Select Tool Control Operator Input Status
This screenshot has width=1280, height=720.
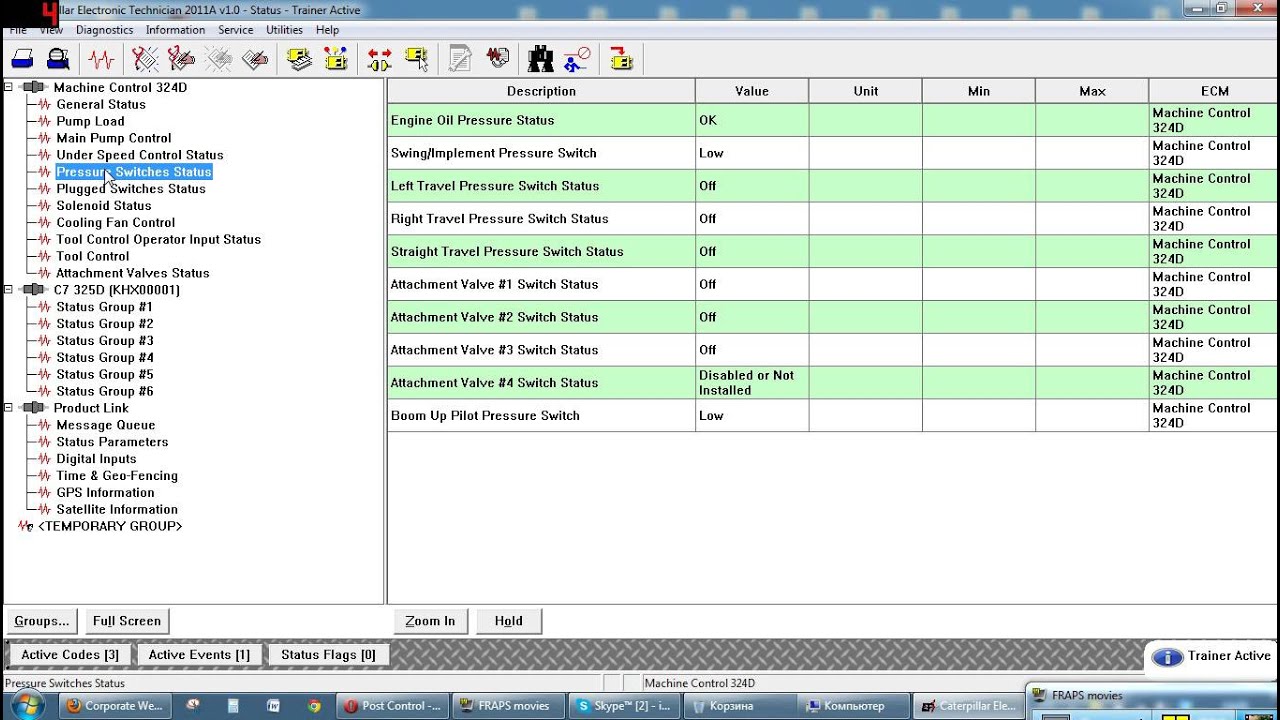(158, 240)
